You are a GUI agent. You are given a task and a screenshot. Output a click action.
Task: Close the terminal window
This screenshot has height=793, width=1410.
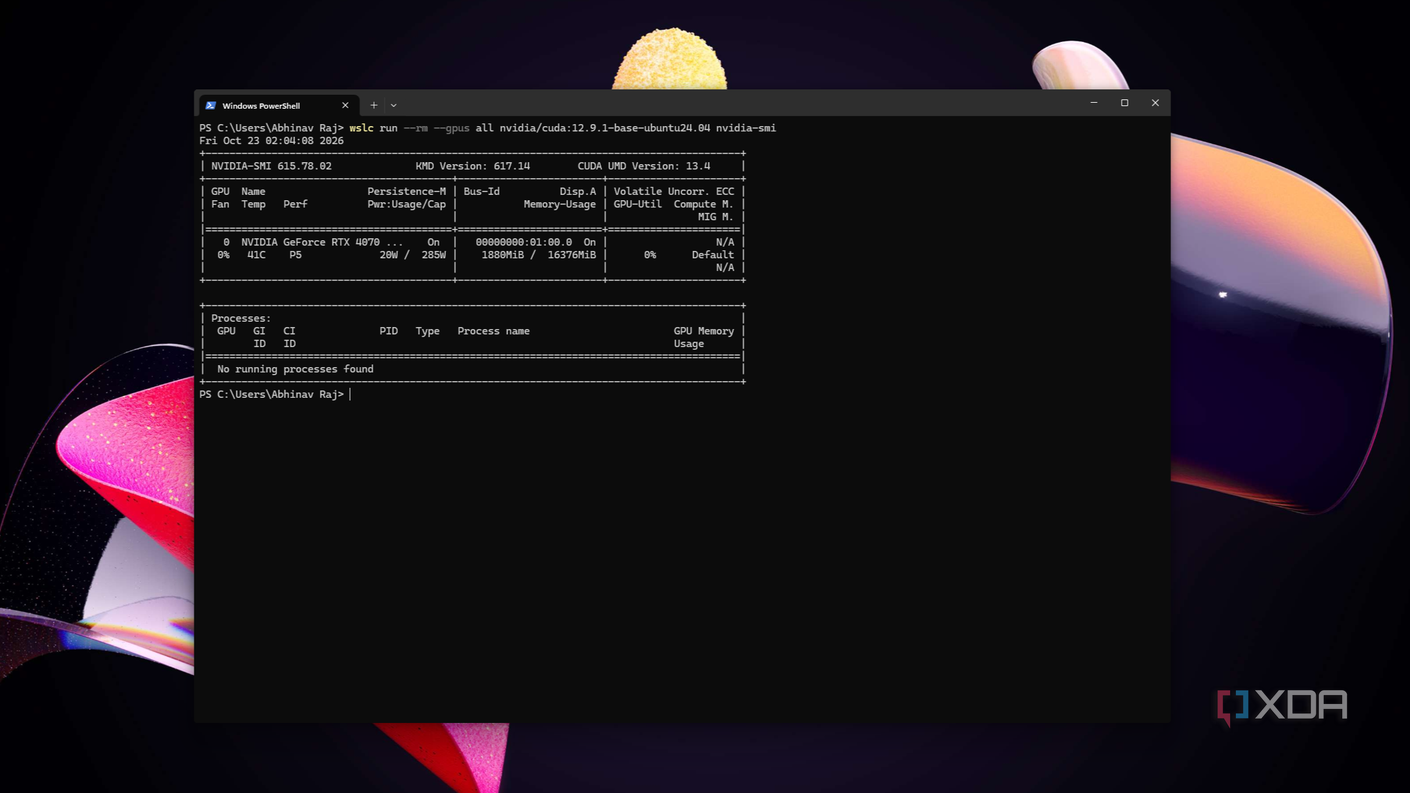click(1155, 103)
